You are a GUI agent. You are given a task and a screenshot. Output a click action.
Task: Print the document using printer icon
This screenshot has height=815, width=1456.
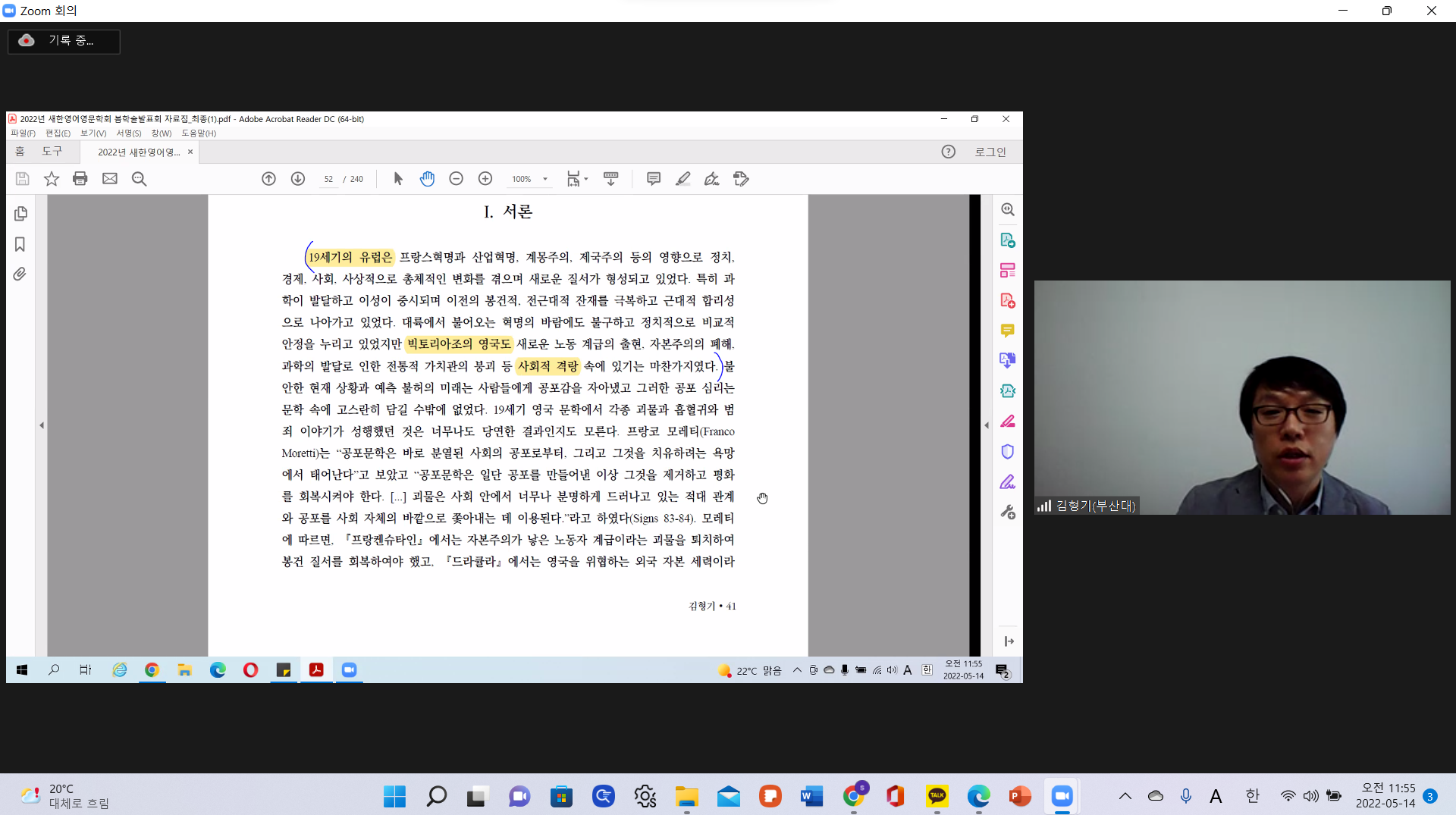point(80,179)
